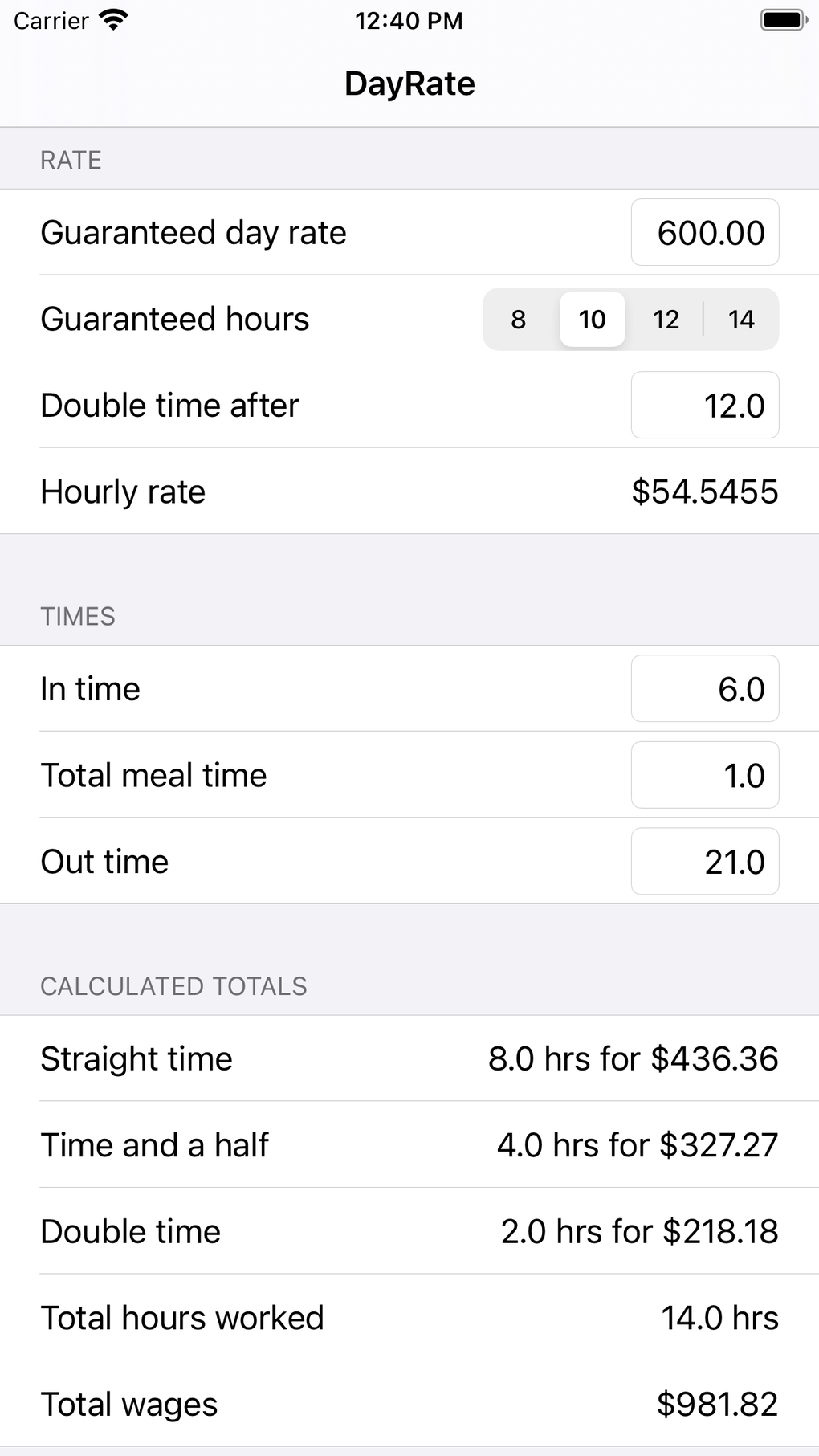This screenshot has height=1456, width=819.
Task: Tap the DayRate navigation title
Action: (x=409, y=84)
